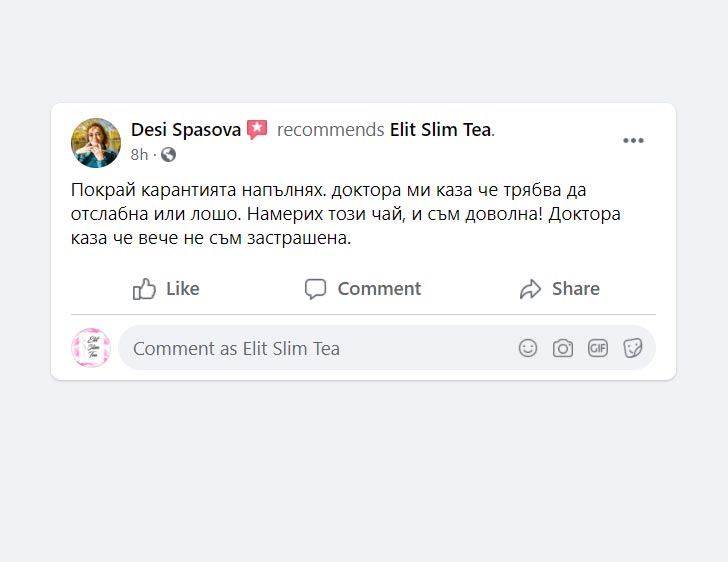Click the Elit Slim Tea commenter avatar
The image size is (728, 562).
click(91, 348)
